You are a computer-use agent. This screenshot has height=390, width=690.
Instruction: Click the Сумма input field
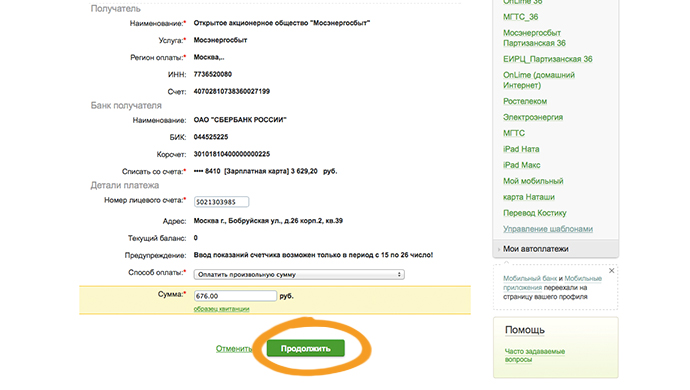coord(235,296)
